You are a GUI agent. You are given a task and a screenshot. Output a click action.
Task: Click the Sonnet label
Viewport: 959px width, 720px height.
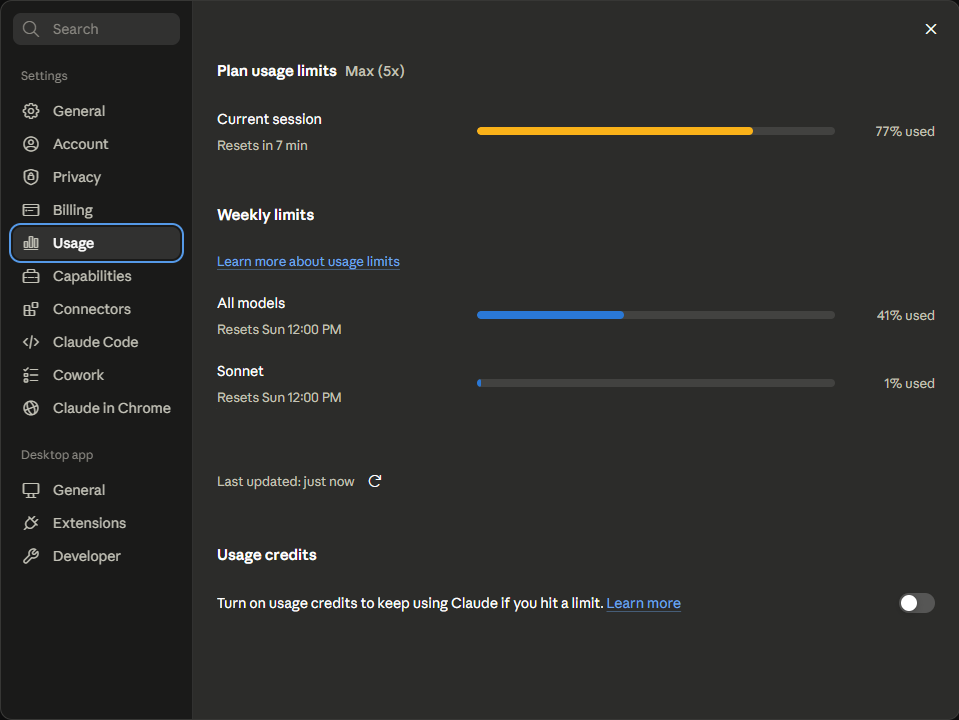[x=240, y=371]
